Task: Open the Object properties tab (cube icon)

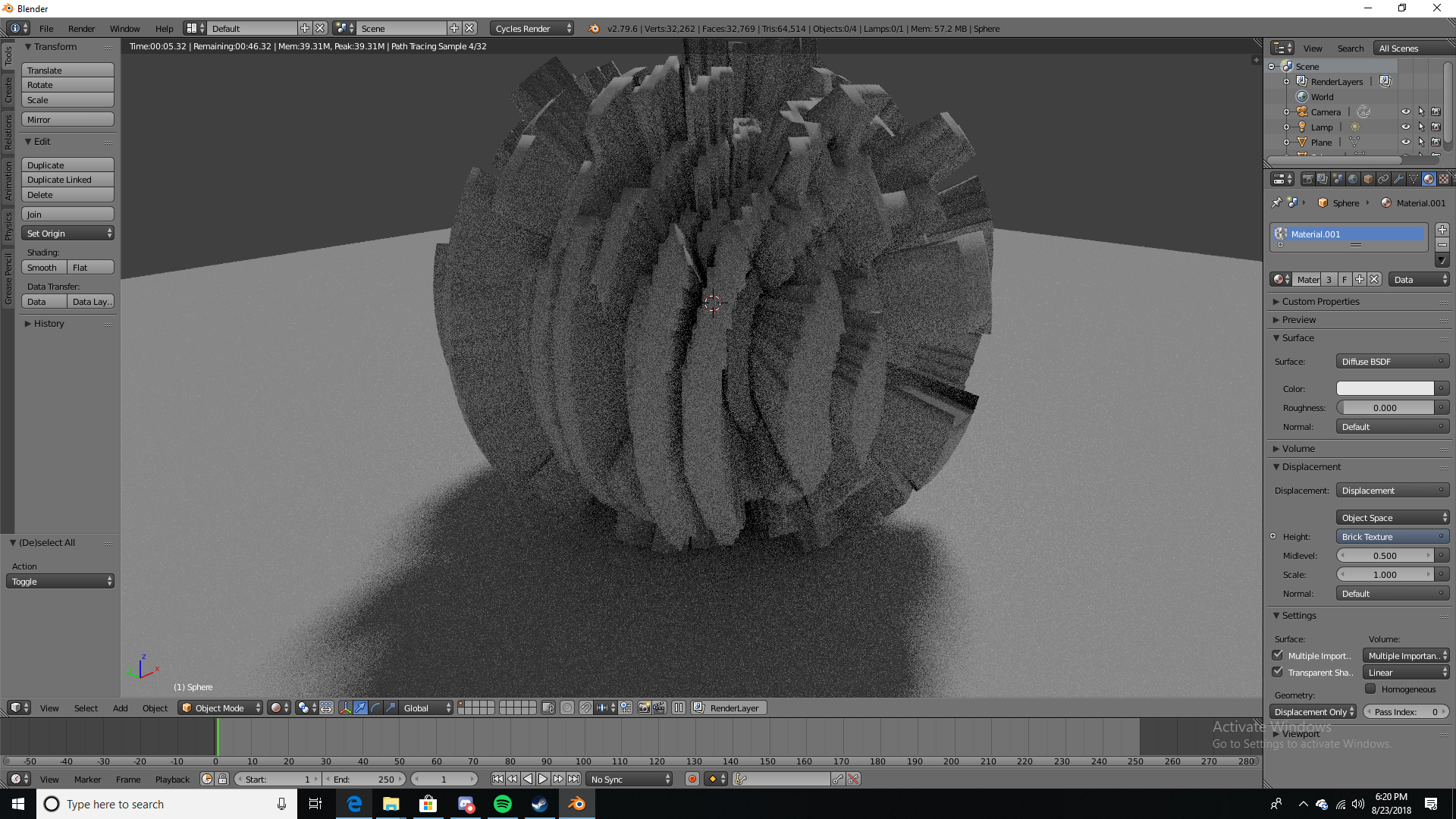Action: click(x=1368, y=179)
